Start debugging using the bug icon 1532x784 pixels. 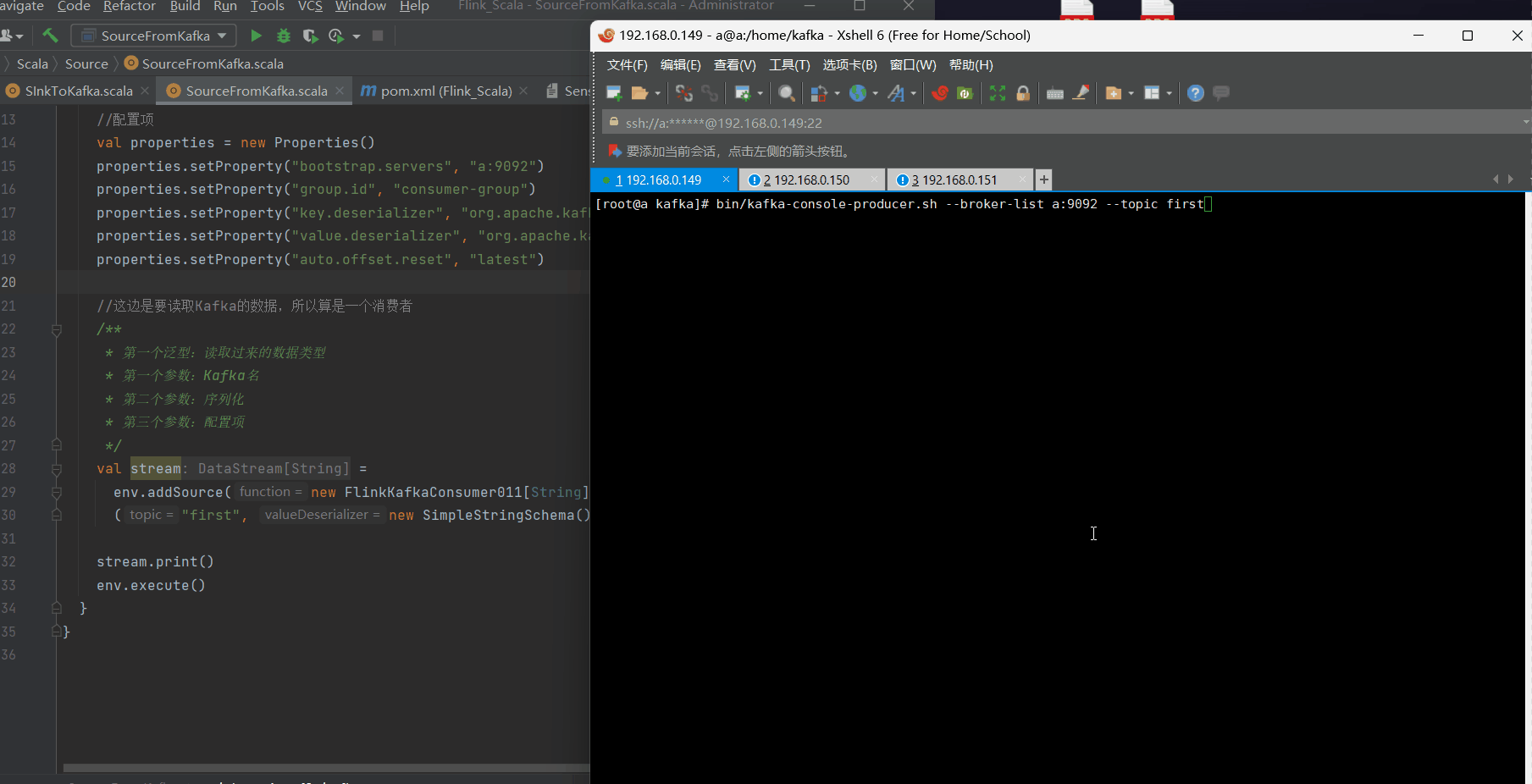point(283,36)
